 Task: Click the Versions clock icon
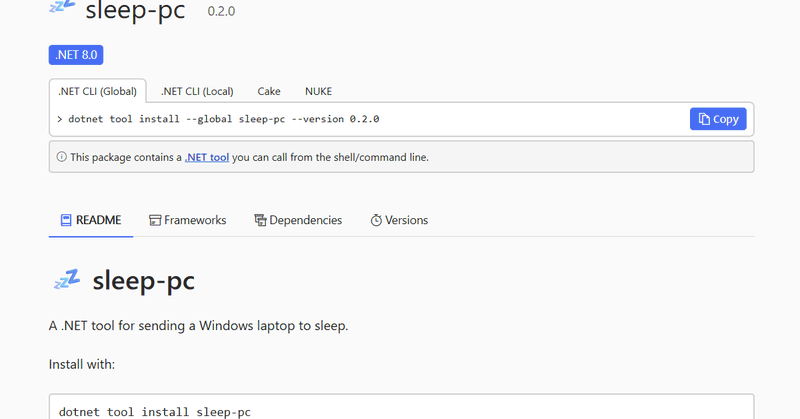tap(376, 220)
